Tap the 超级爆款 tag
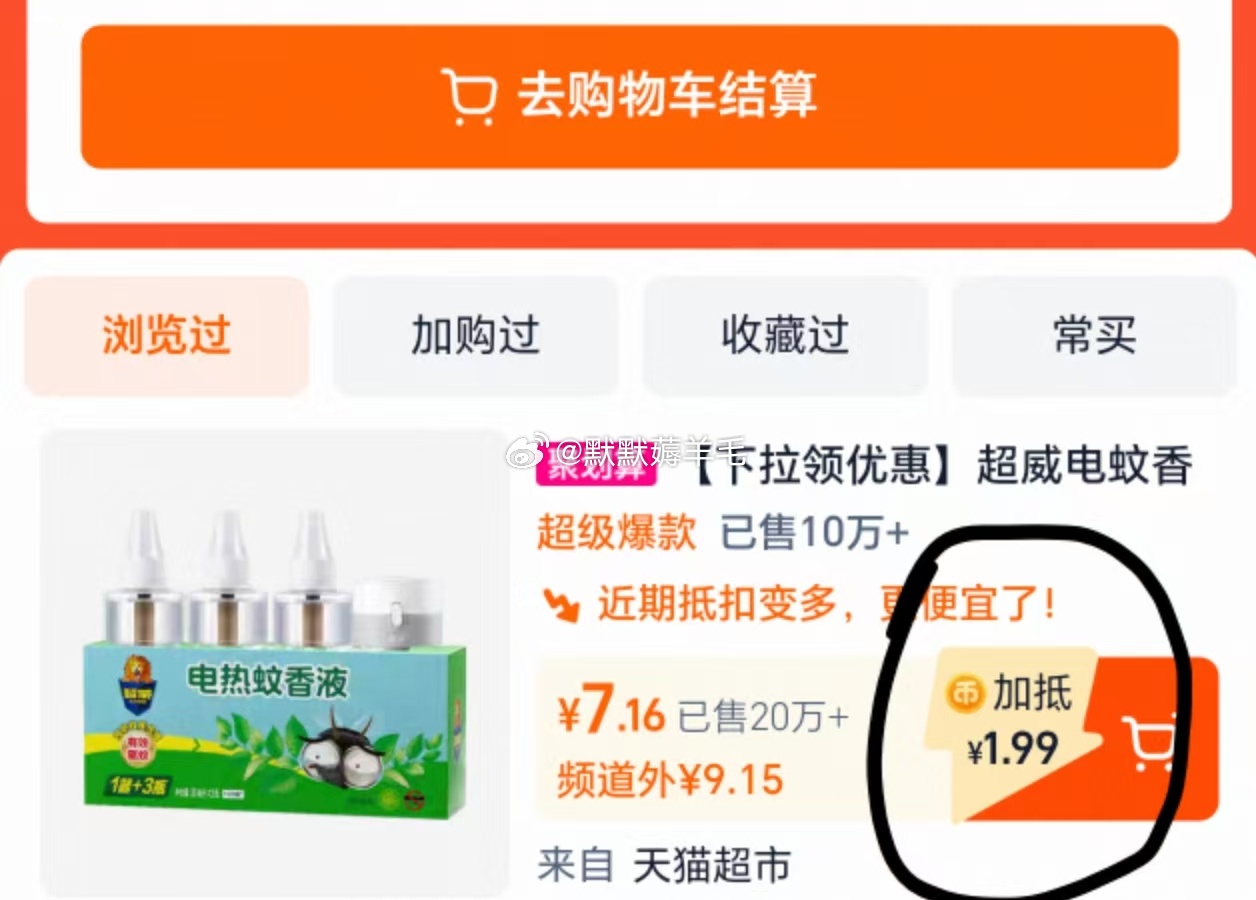Image resolution: width=1256 pixels, height=900 pixels. (x=616, y=533)
